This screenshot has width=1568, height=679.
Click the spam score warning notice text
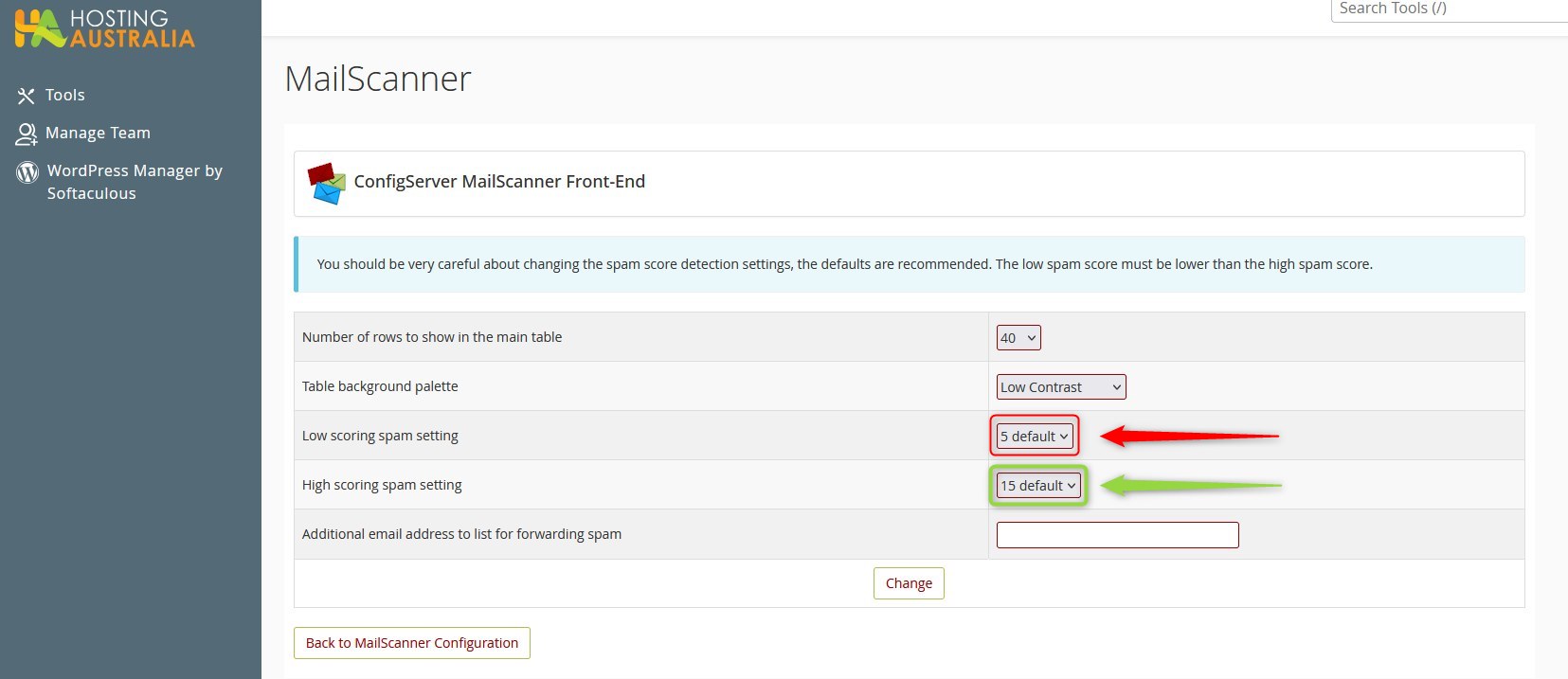tap(843, 264)
